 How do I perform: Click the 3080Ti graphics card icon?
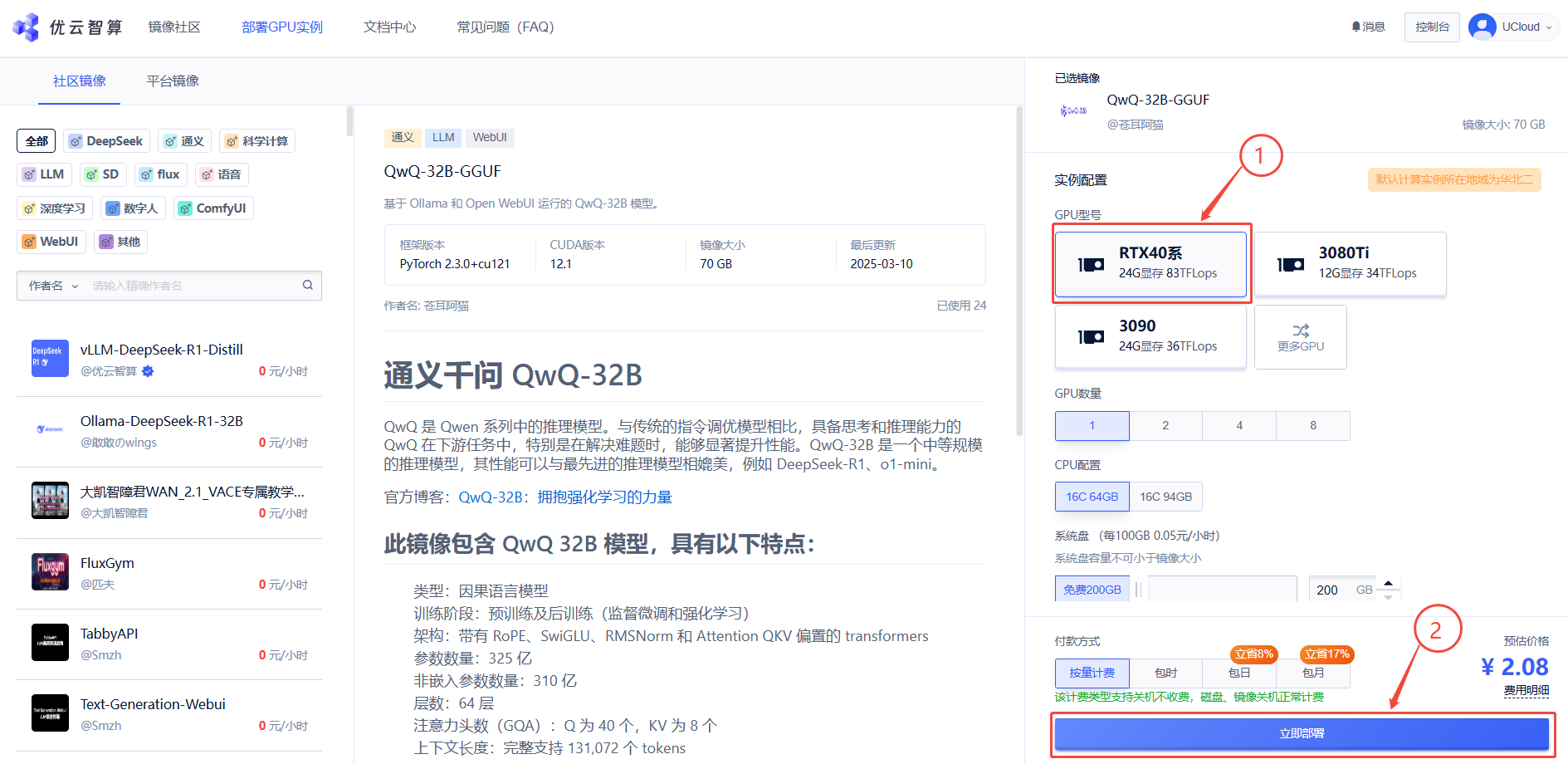(x=1291, y=264)
